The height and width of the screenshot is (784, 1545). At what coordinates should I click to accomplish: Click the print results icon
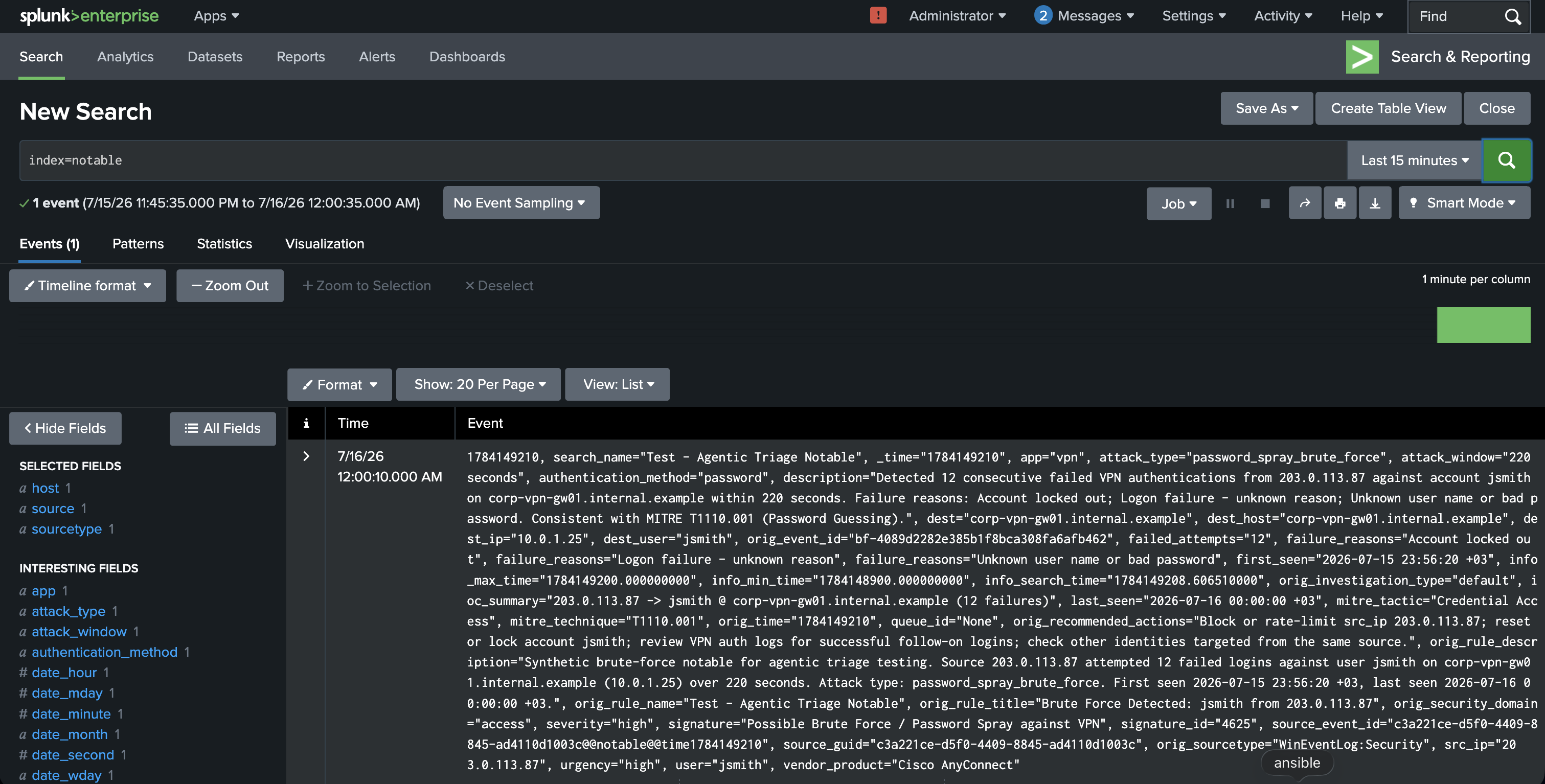(x=1339, y=203)
